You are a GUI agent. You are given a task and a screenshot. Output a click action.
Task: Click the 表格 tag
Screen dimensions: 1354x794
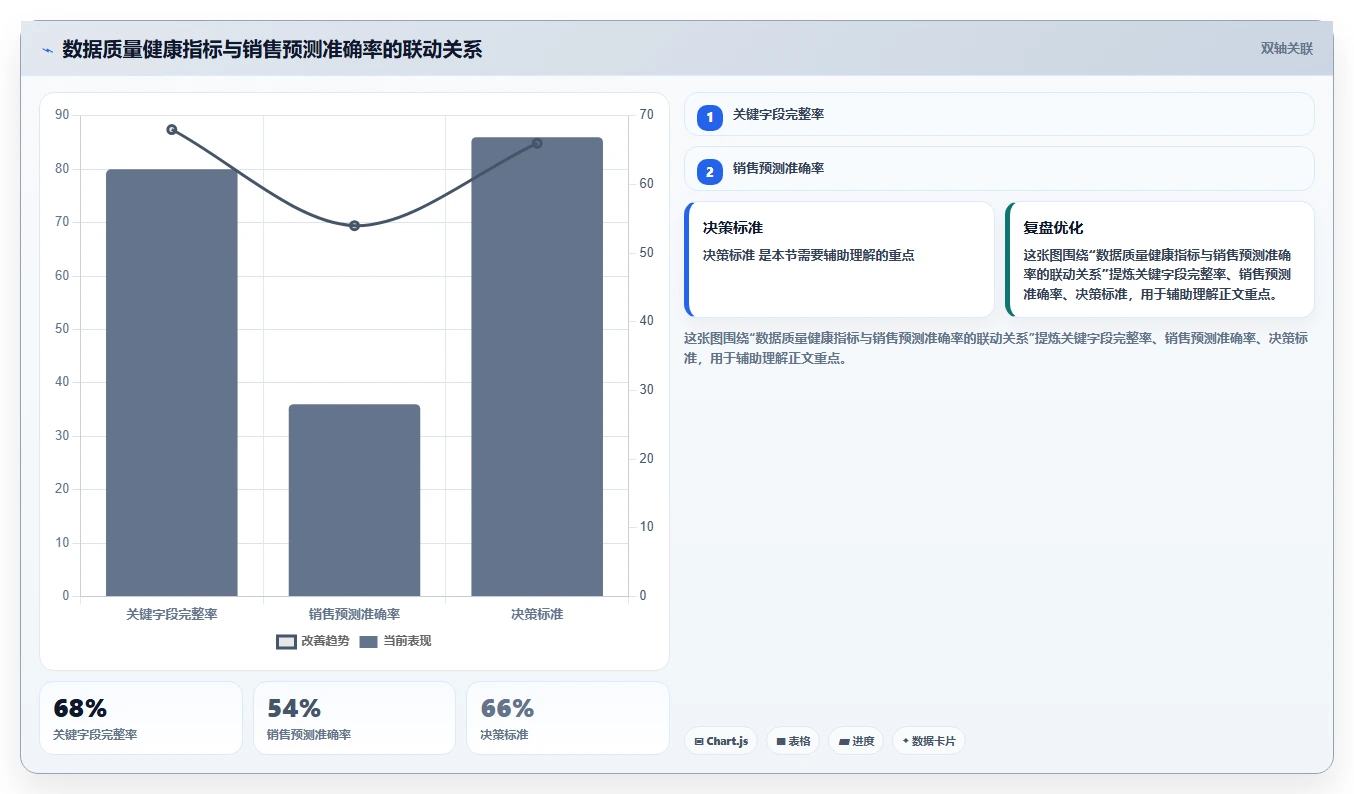pyautogui.click(x=793, y=741)
